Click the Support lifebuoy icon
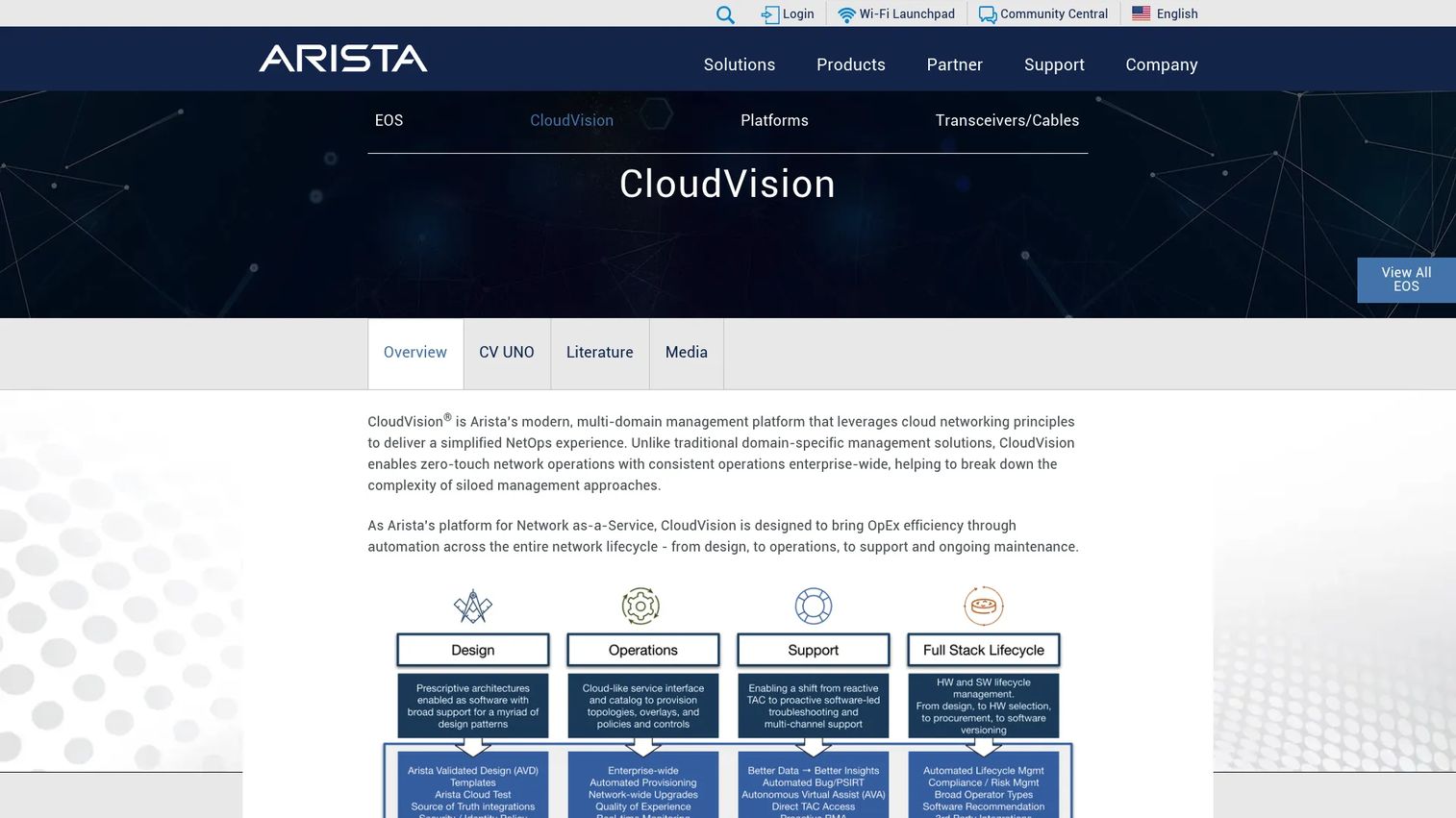 (x=814, y=607)
